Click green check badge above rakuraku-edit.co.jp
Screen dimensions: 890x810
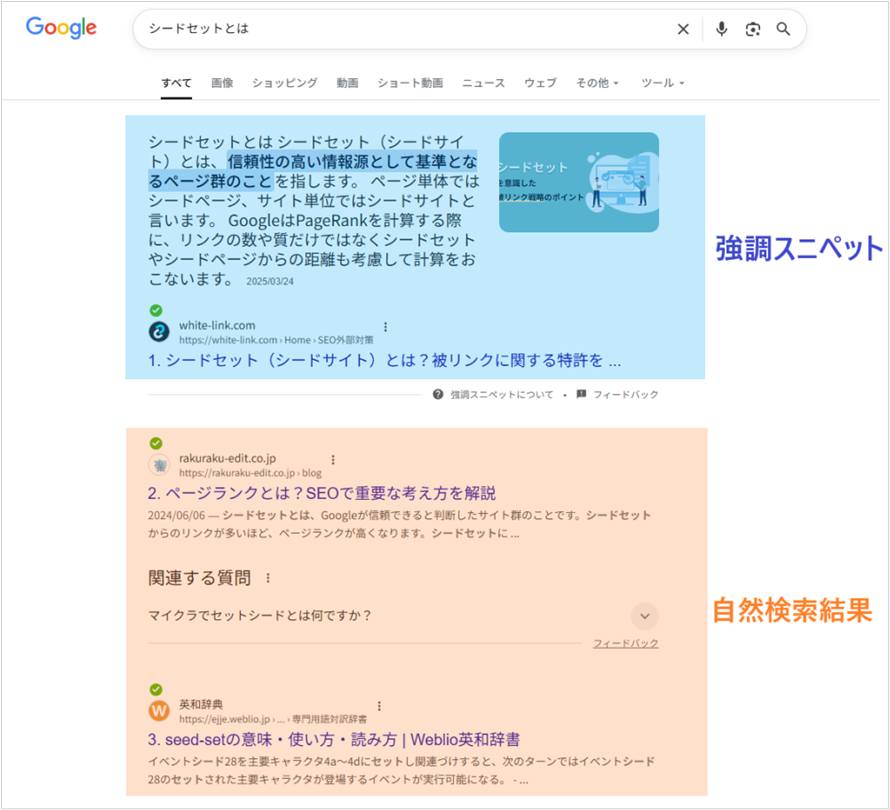[x=156, y=443]
